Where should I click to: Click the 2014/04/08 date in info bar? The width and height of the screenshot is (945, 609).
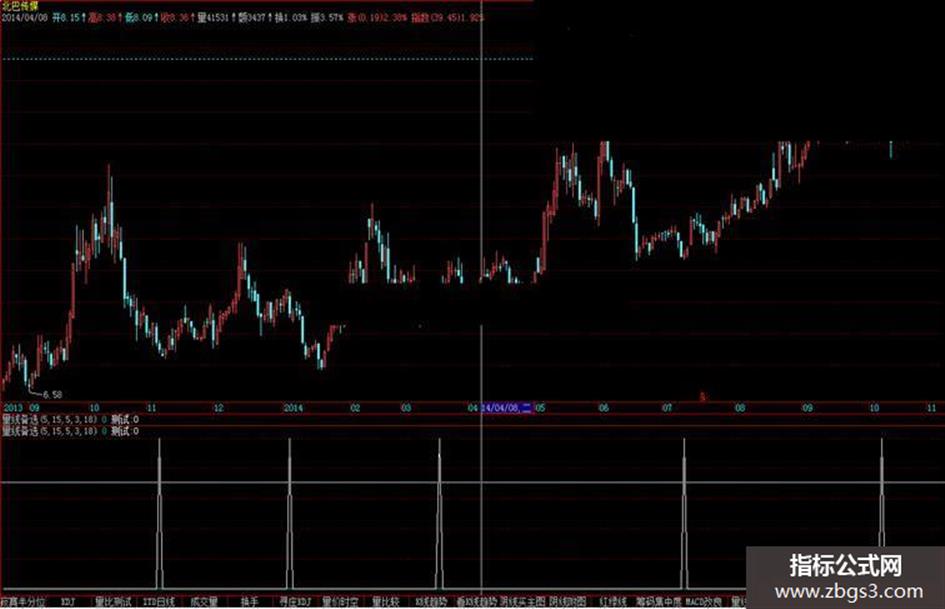coord(24,17)
